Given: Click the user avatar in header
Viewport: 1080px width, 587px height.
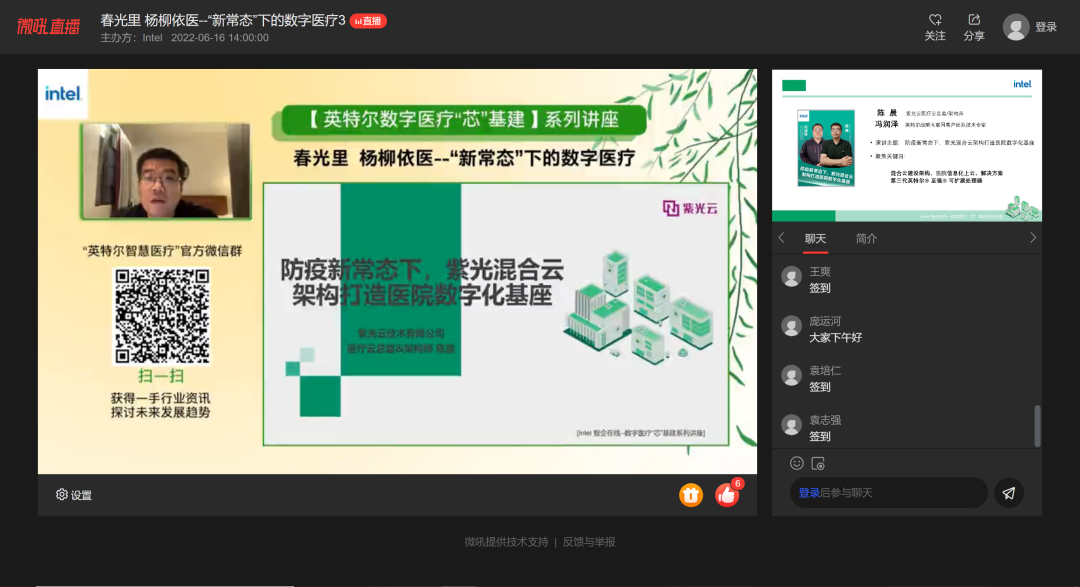Looking at the screenshot, I should coord(1015,27).
